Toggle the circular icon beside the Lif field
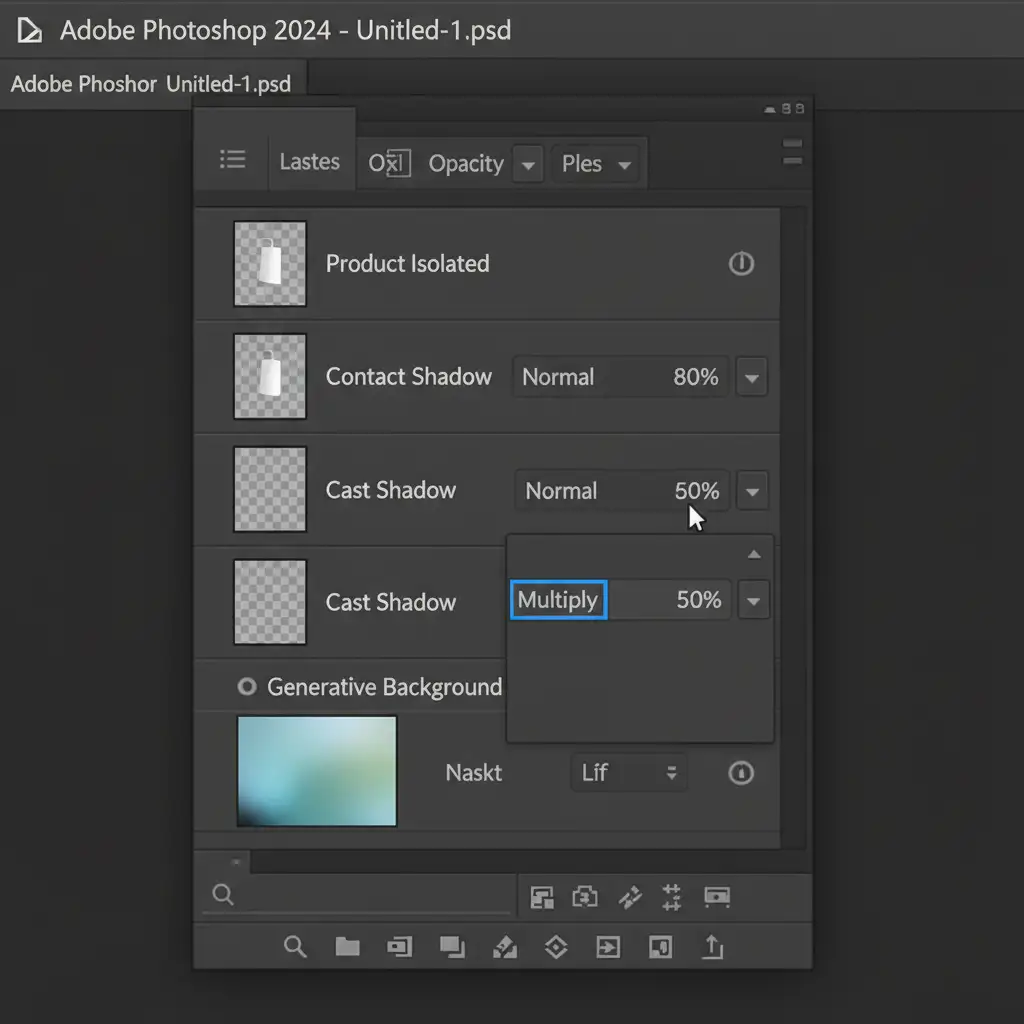The height and width of the screenshot is (1024, 1024). tap(741, 773)
